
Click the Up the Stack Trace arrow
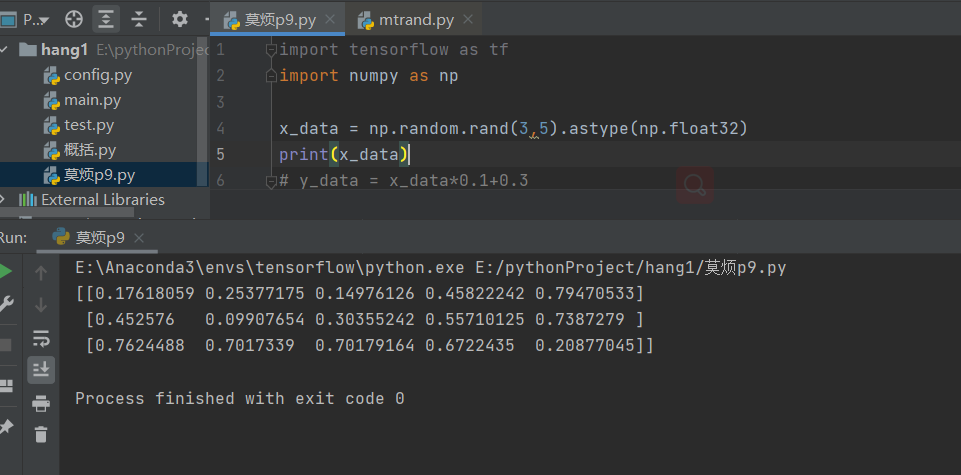(41, 273)
